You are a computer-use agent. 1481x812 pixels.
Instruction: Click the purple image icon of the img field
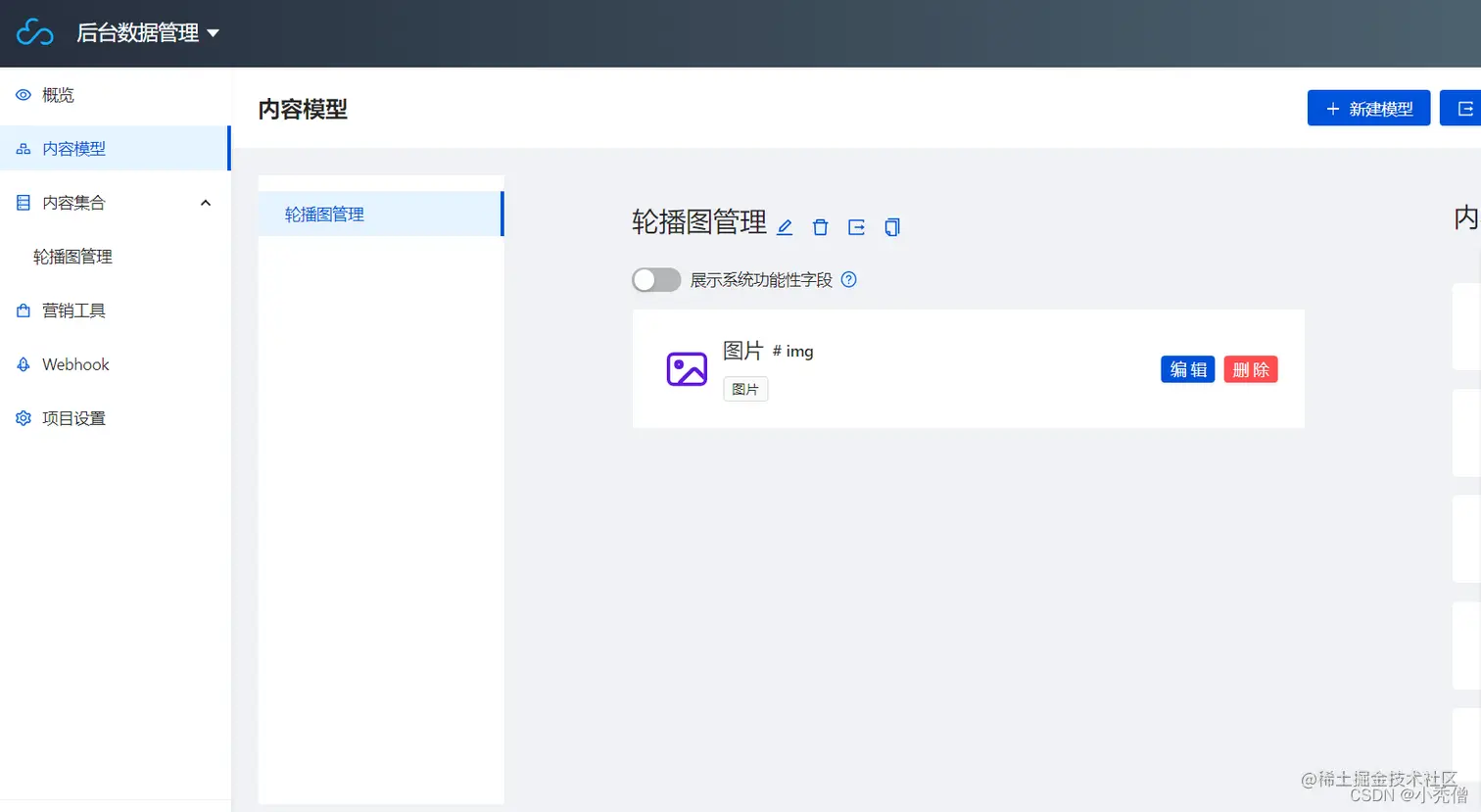tap(686, 368)
